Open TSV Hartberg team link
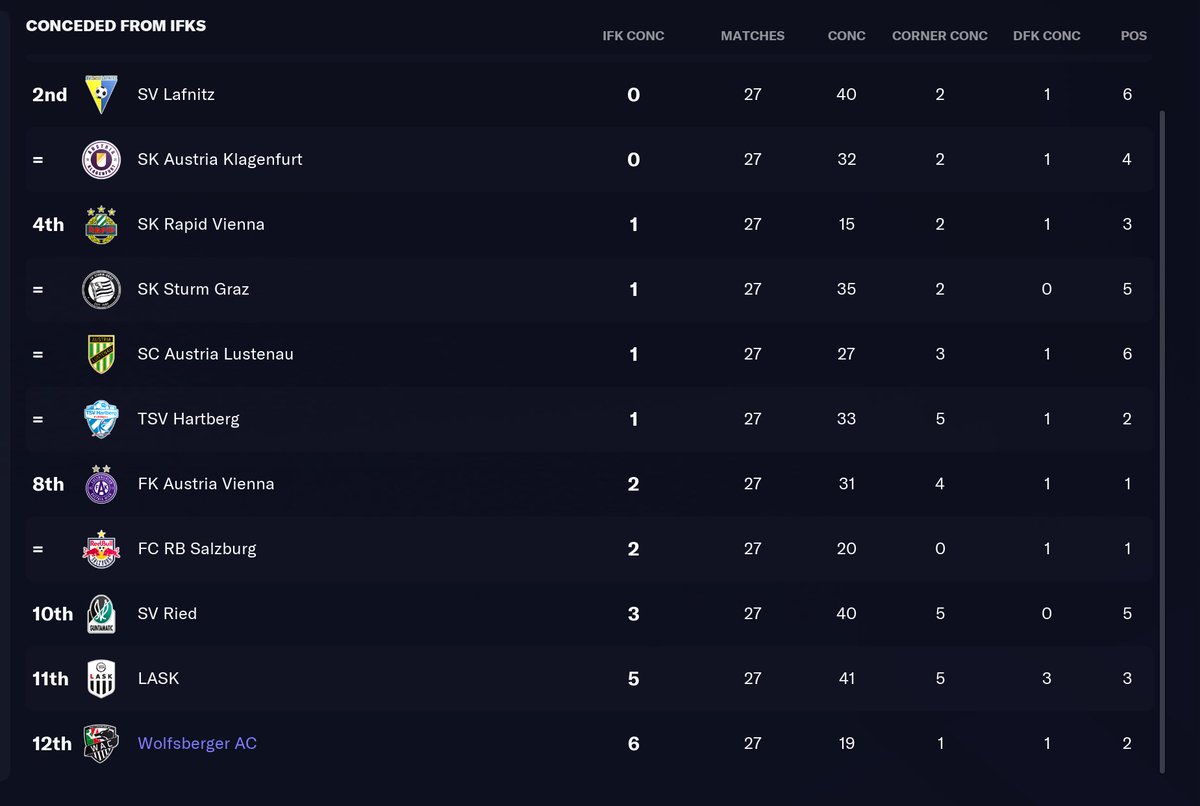Viewport: 1200px width, 806px height. pyautogui.click(x=188, y=419)
